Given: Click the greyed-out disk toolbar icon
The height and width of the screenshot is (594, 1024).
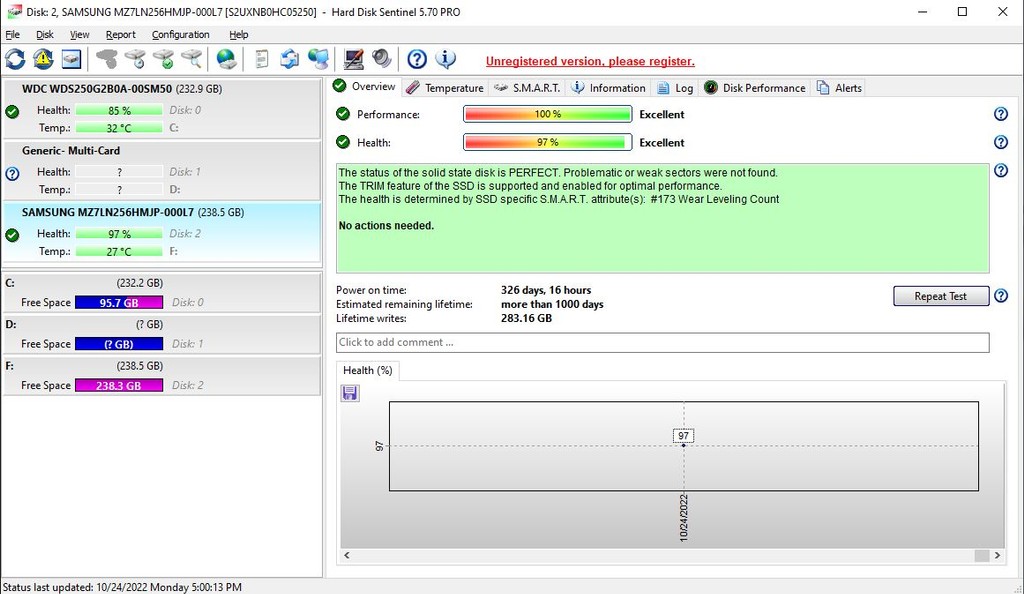Looking at the screenshot, I should (x=106, y=59).
